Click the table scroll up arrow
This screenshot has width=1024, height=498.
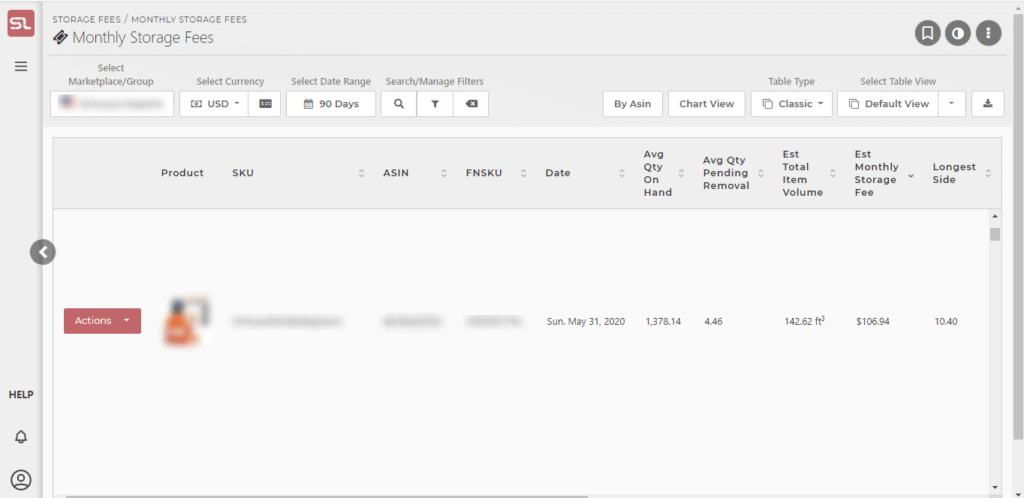(x=995, y=216)
